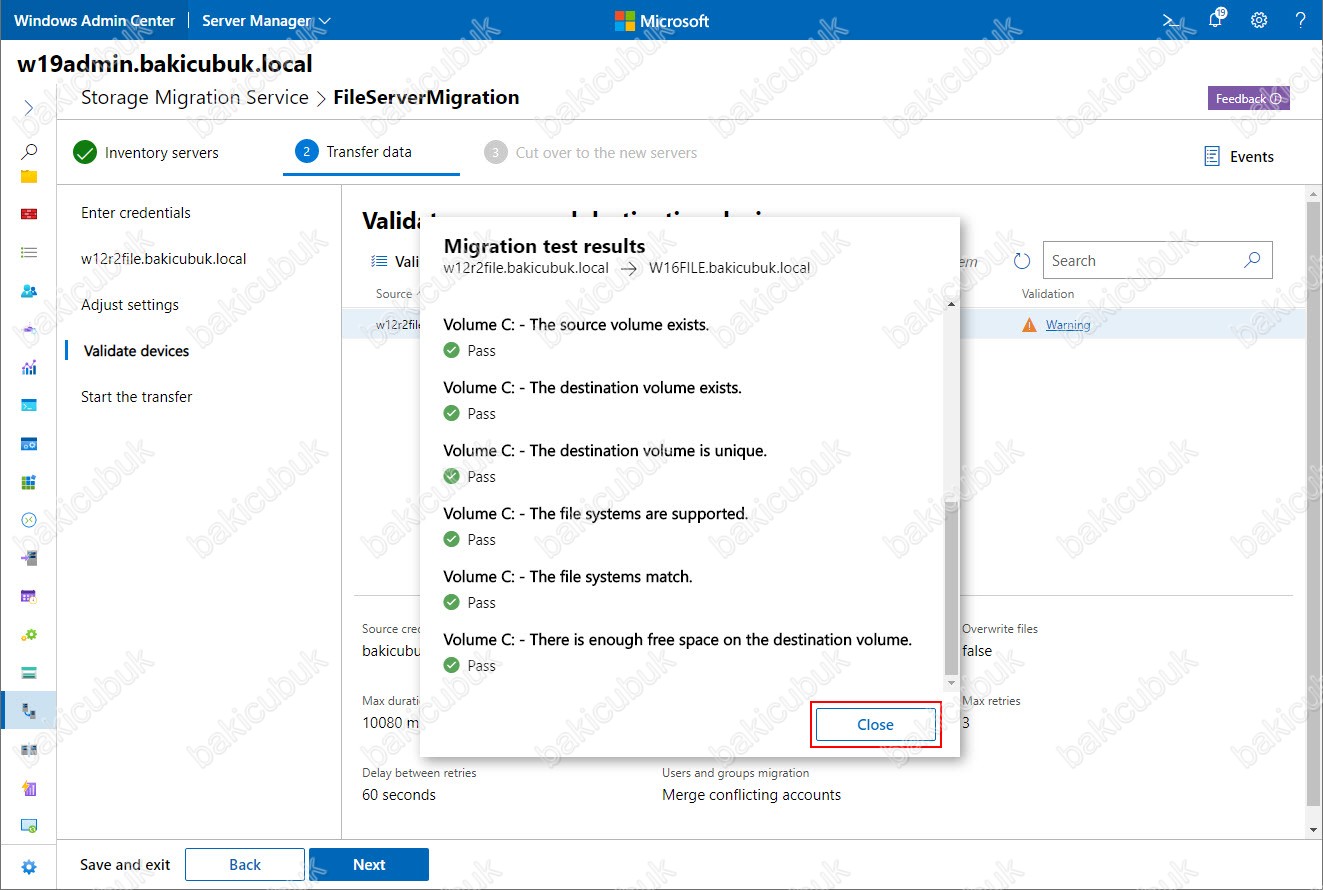1323x890 pixels.
Task: Open sidebar Settings gear at bottom
Action: coord(29,867)
